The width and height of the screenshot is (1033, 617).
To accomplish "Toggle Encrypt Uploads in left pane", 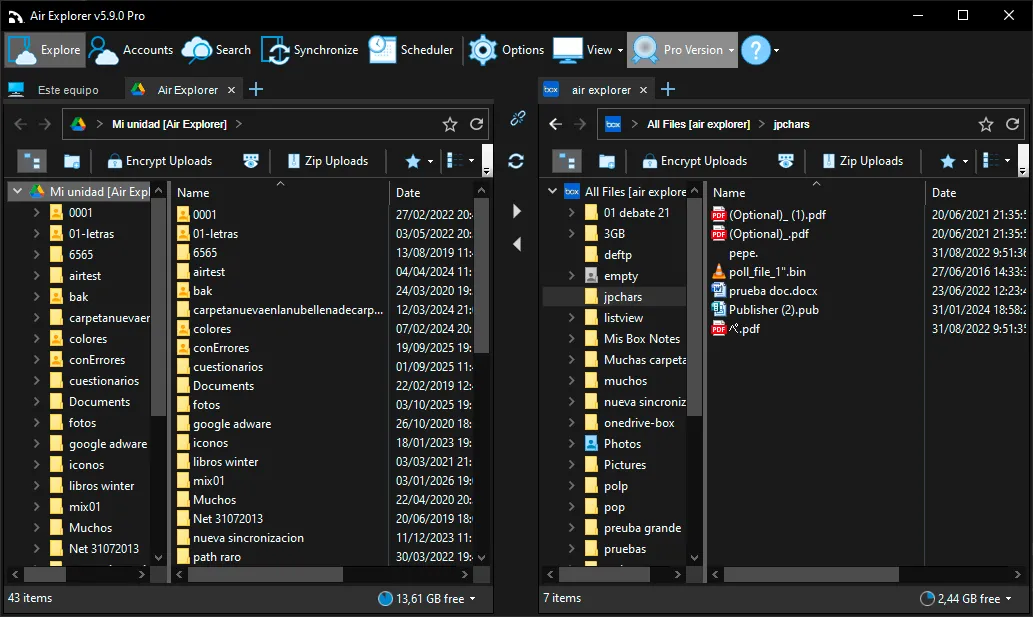I will [160, 161].
